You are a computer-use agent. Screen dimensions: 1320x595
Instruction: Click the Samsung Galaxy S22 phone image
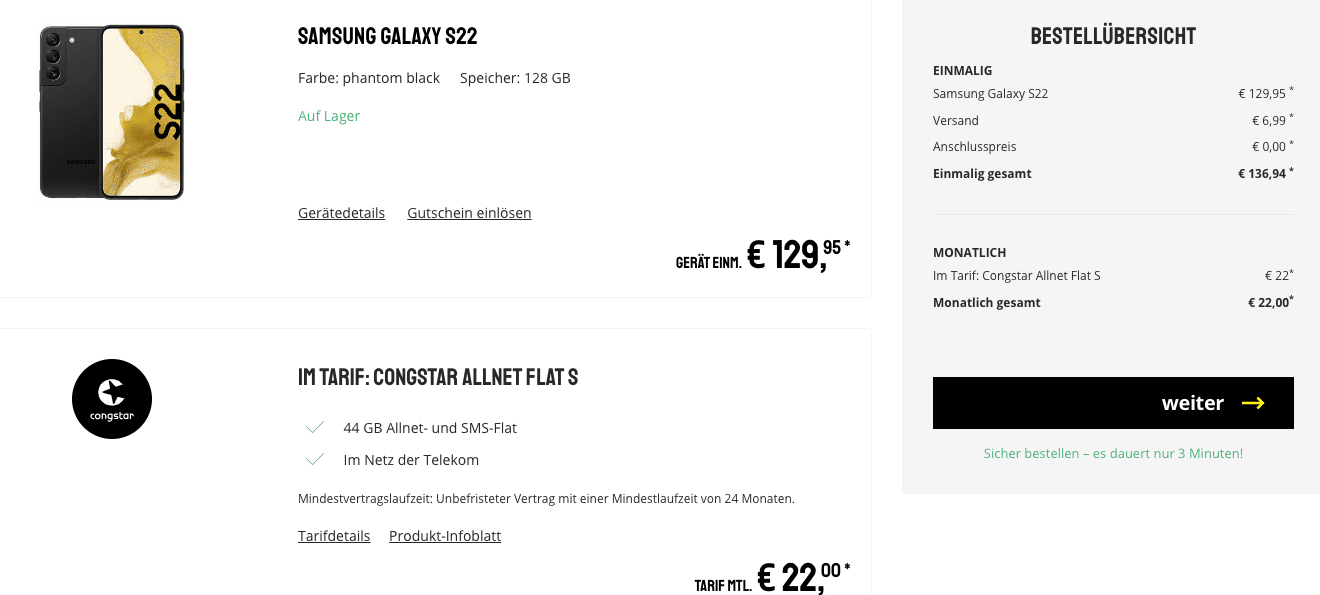112,112
